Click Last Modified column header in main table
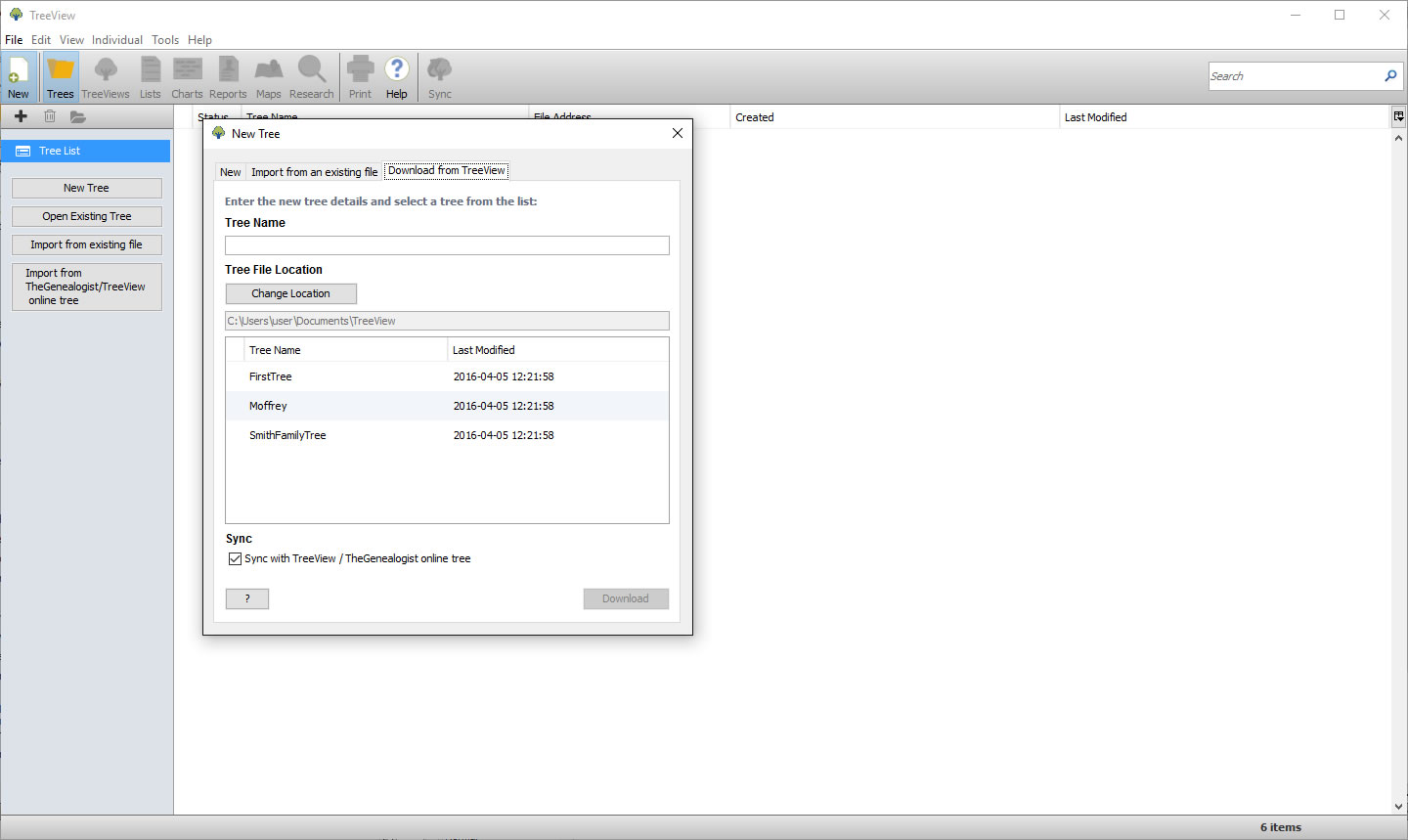 [x=1224, y=117]
